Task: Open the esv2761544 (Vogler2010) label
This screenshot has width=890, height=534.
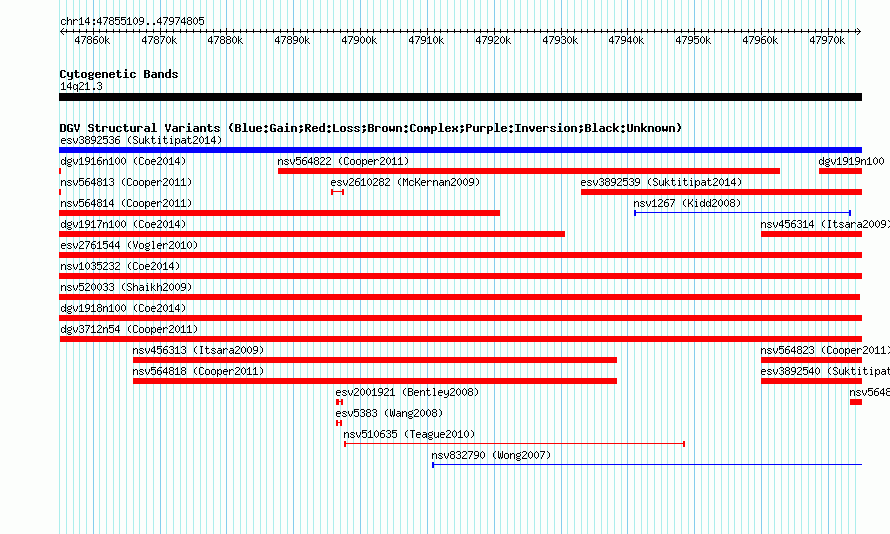Action: 129,245
